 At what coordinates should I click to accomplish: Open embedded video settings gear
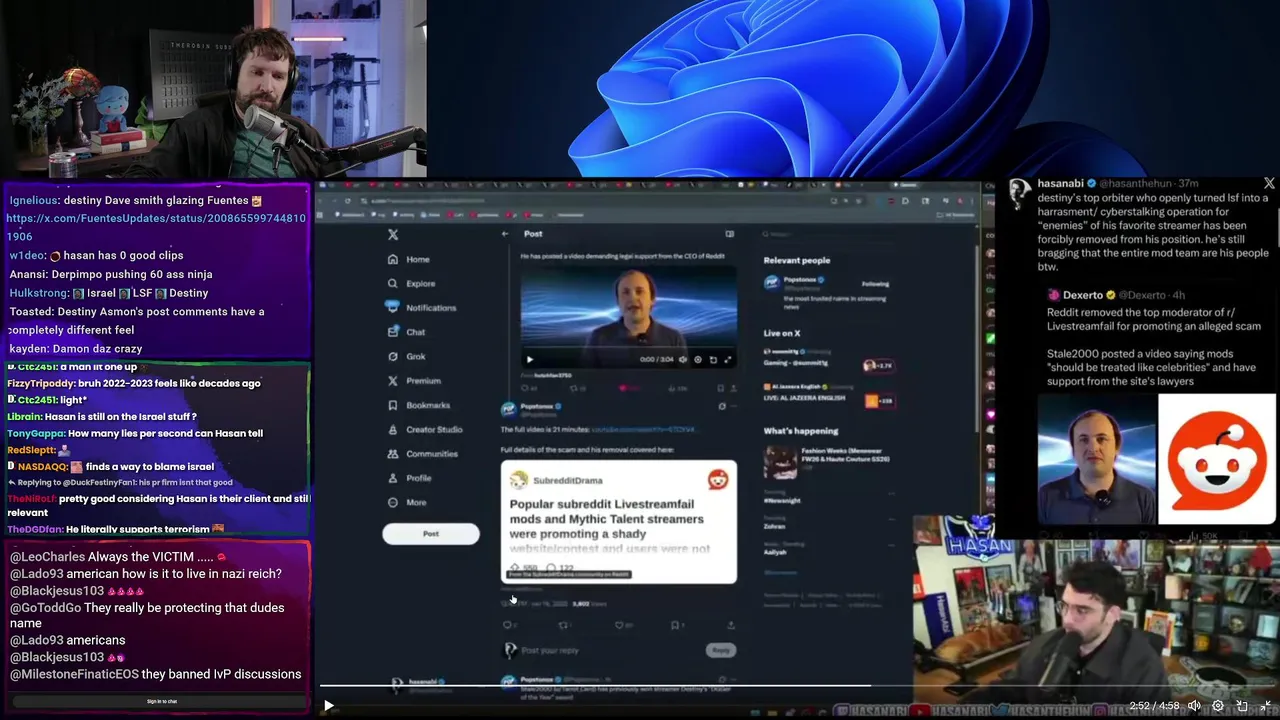click(698, 360)
